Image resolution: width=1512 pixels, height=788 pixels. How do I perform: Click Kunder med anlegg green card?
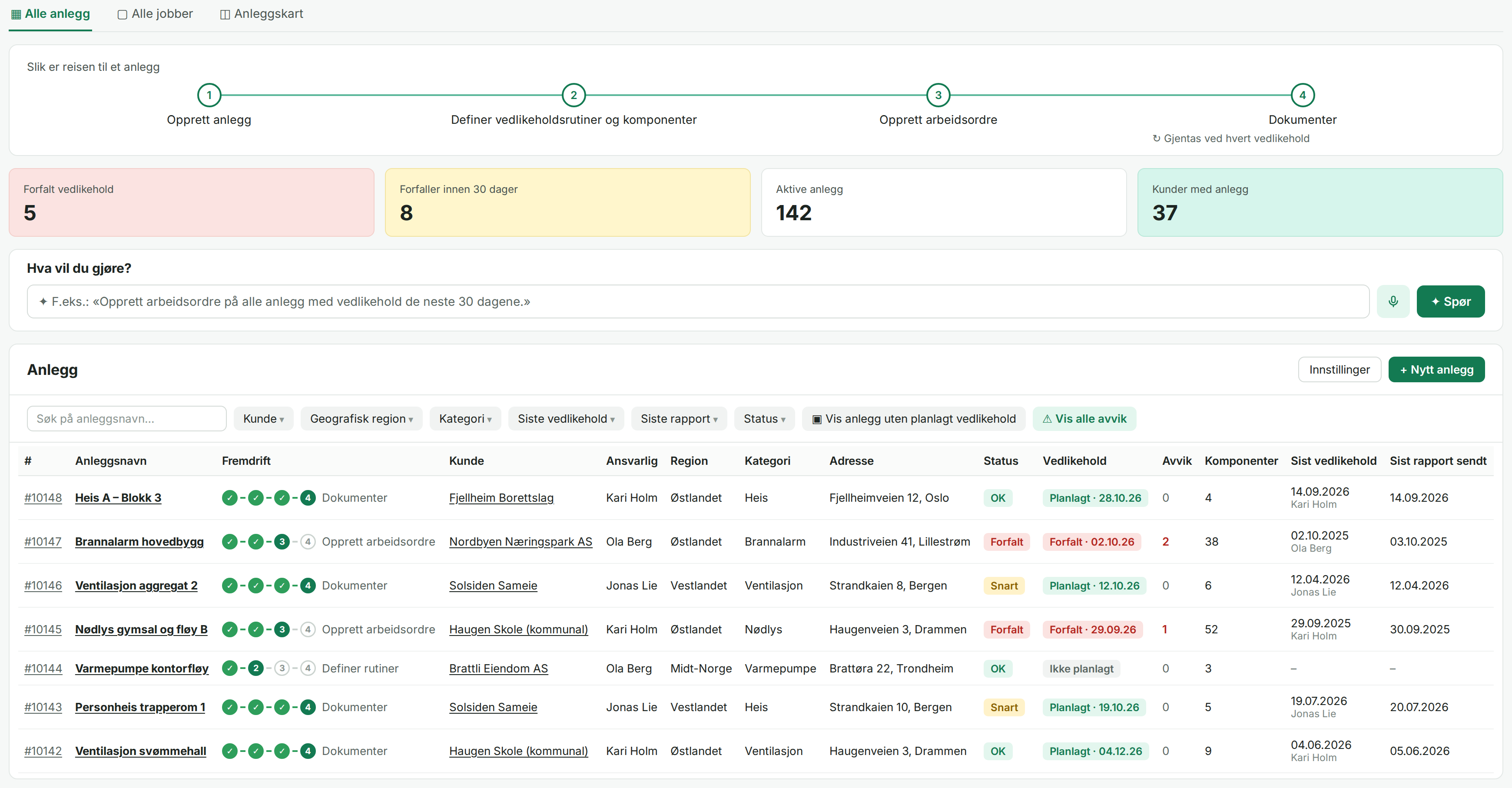(1320, 202)
